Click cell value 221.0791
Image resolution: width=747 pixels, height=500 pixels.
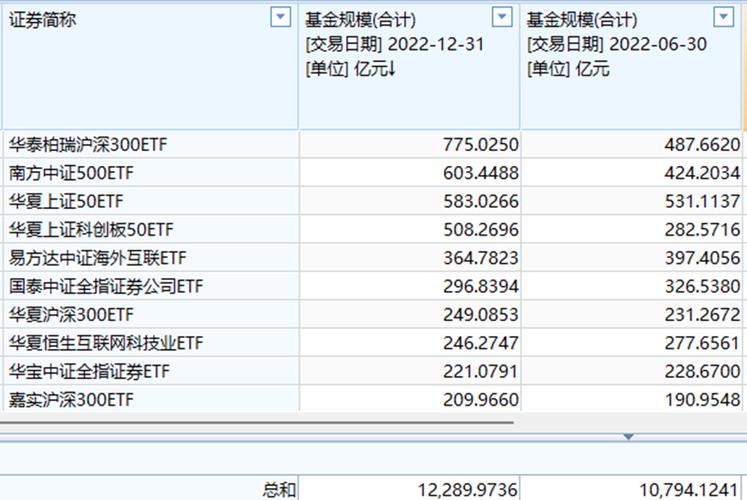[x=481, y=371]
